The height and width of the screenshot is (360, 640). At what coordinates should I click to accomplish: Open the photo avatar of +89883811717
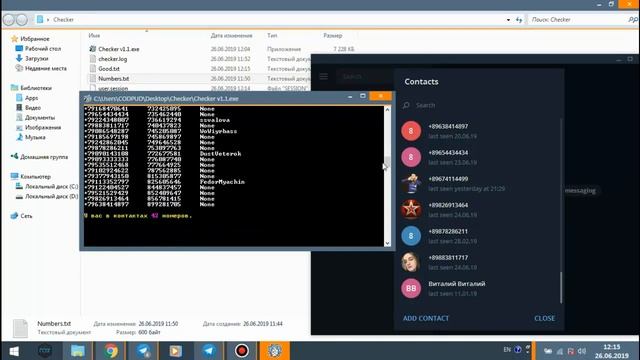pos(411,262)
